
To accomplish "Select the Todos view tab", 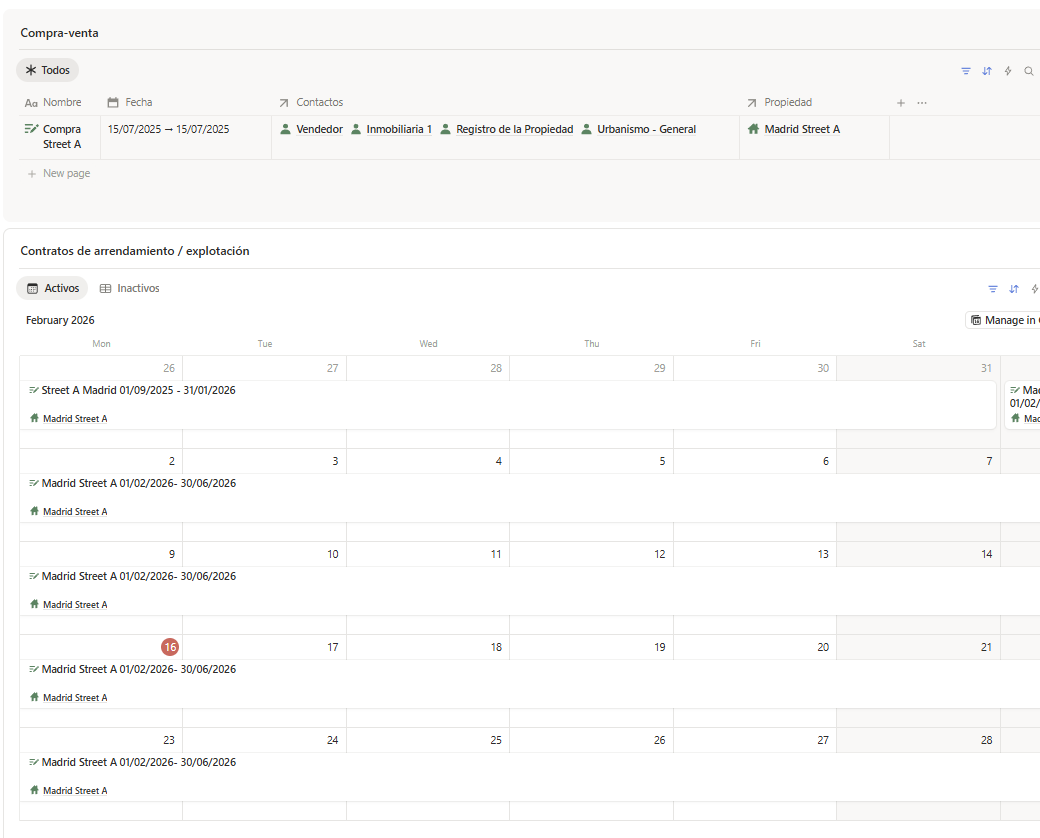I will click(48, 71).
